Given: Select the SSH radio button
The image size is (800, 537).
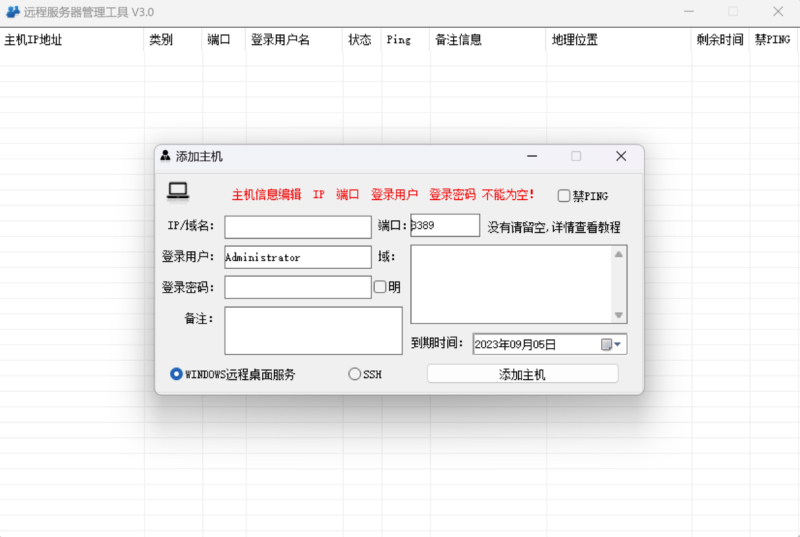Looking at the screenshot, I should (x=354, y=374).
